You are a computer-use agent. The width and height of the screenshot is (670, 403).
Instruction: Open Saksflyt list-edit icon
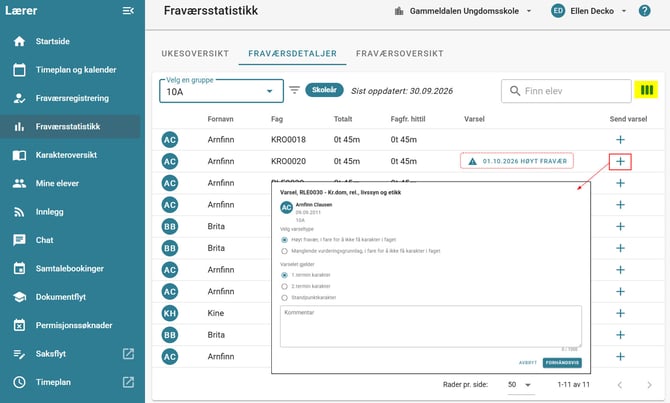click(19, 354)
